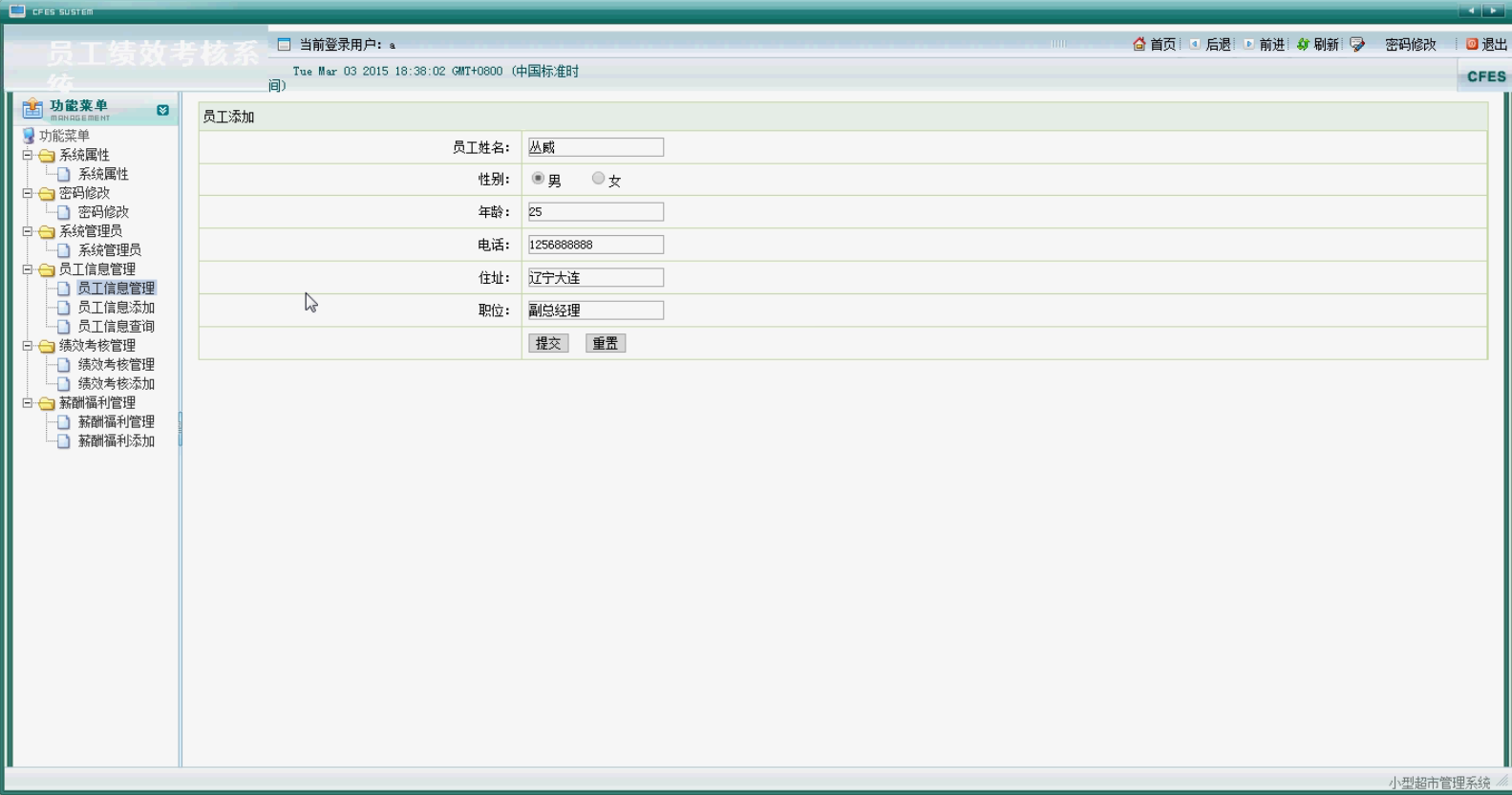Click the 提交 submit button

tap(548, 343)
